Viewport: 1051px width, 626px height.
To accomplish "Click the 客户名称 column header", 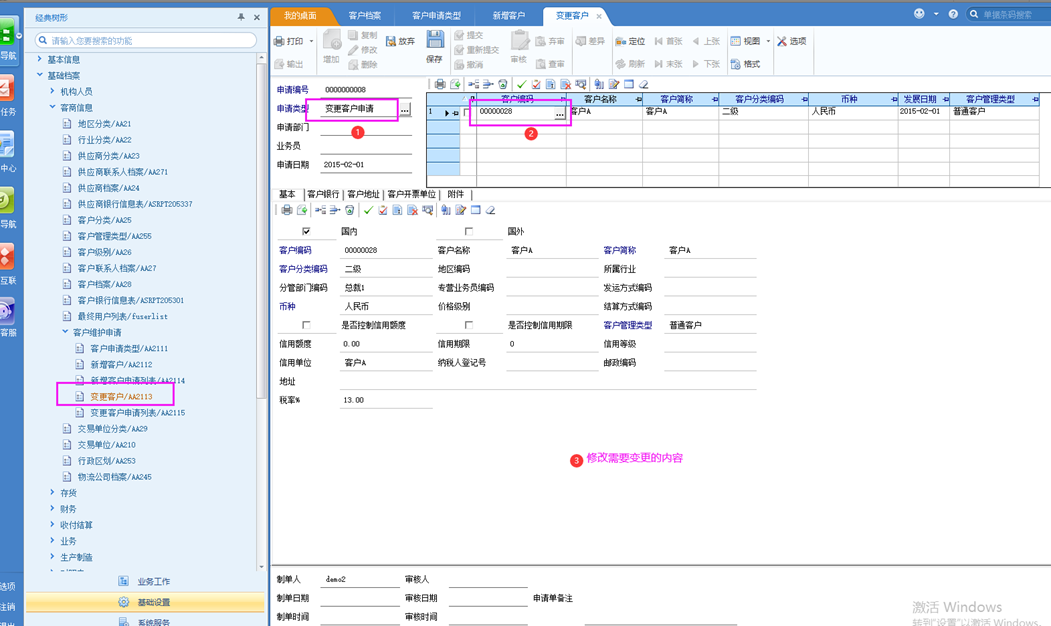I will point(601,99).
